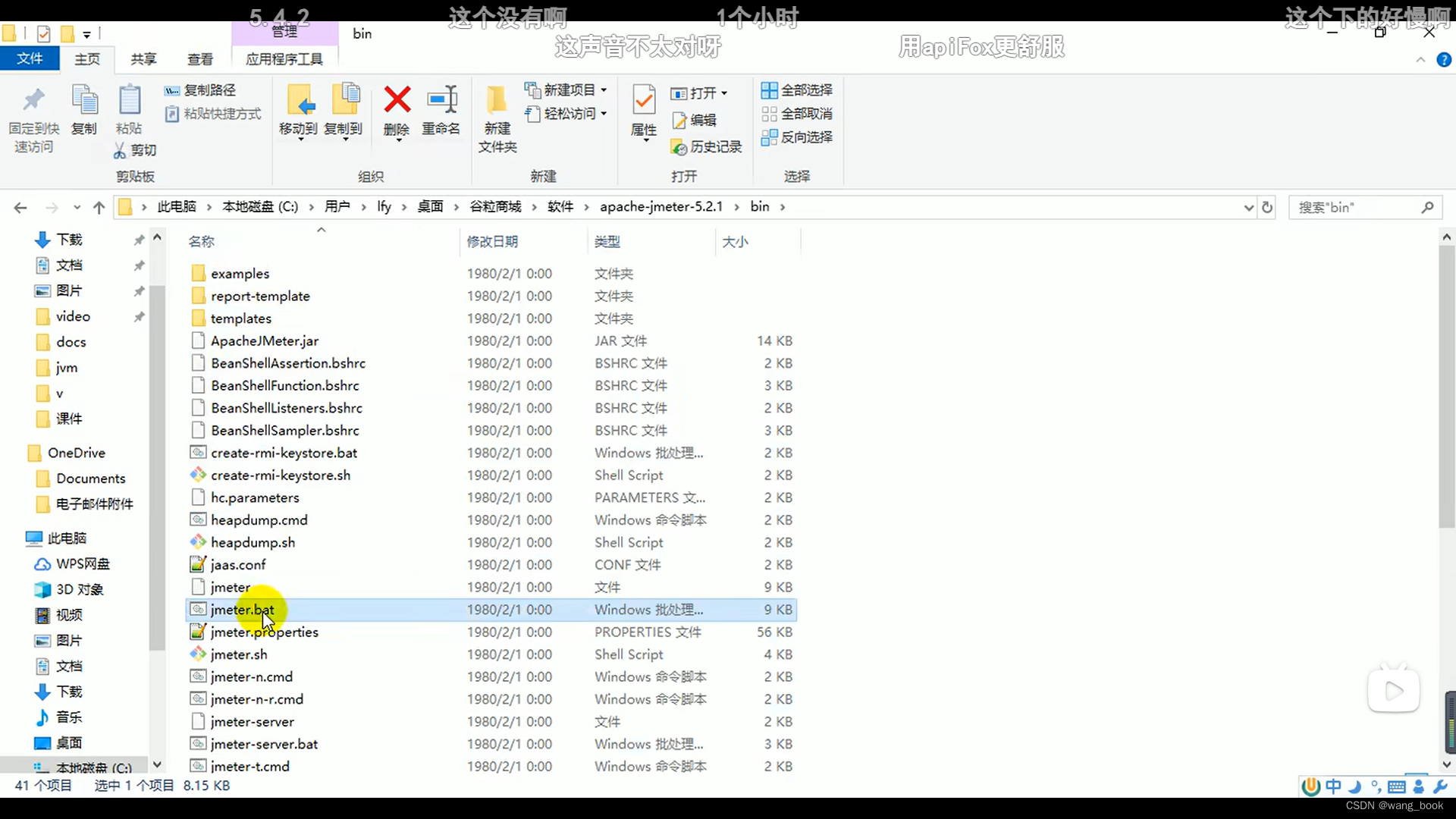Open the Easy access dropdown
This screenshot has width=1456, height=819.
tap(604, 114)
